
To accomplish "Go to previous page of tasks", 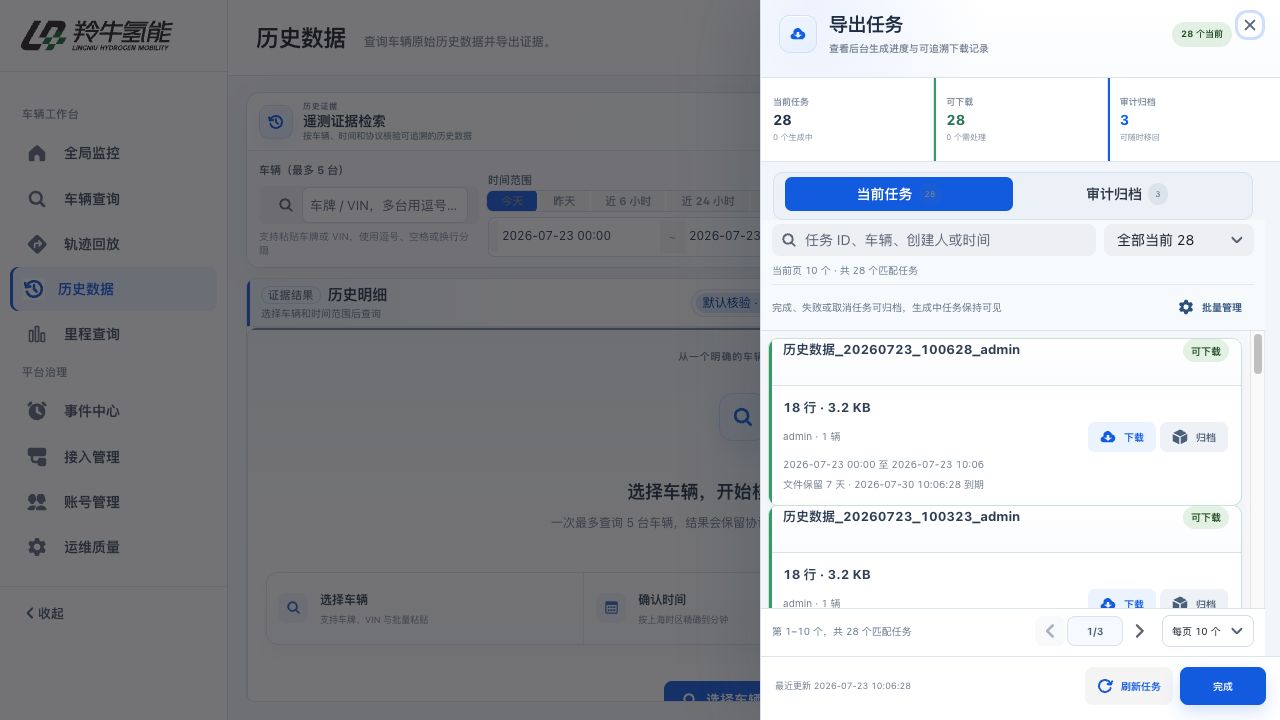I will pyautogui.click(x=1050, y=631).
